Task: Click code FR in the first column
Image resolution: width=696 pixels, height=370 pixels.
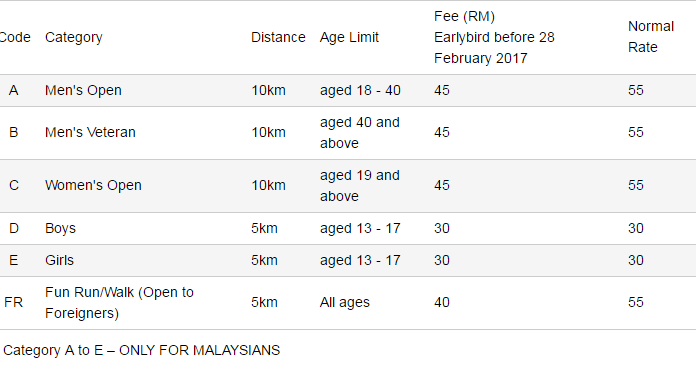Action: [13, 303]
